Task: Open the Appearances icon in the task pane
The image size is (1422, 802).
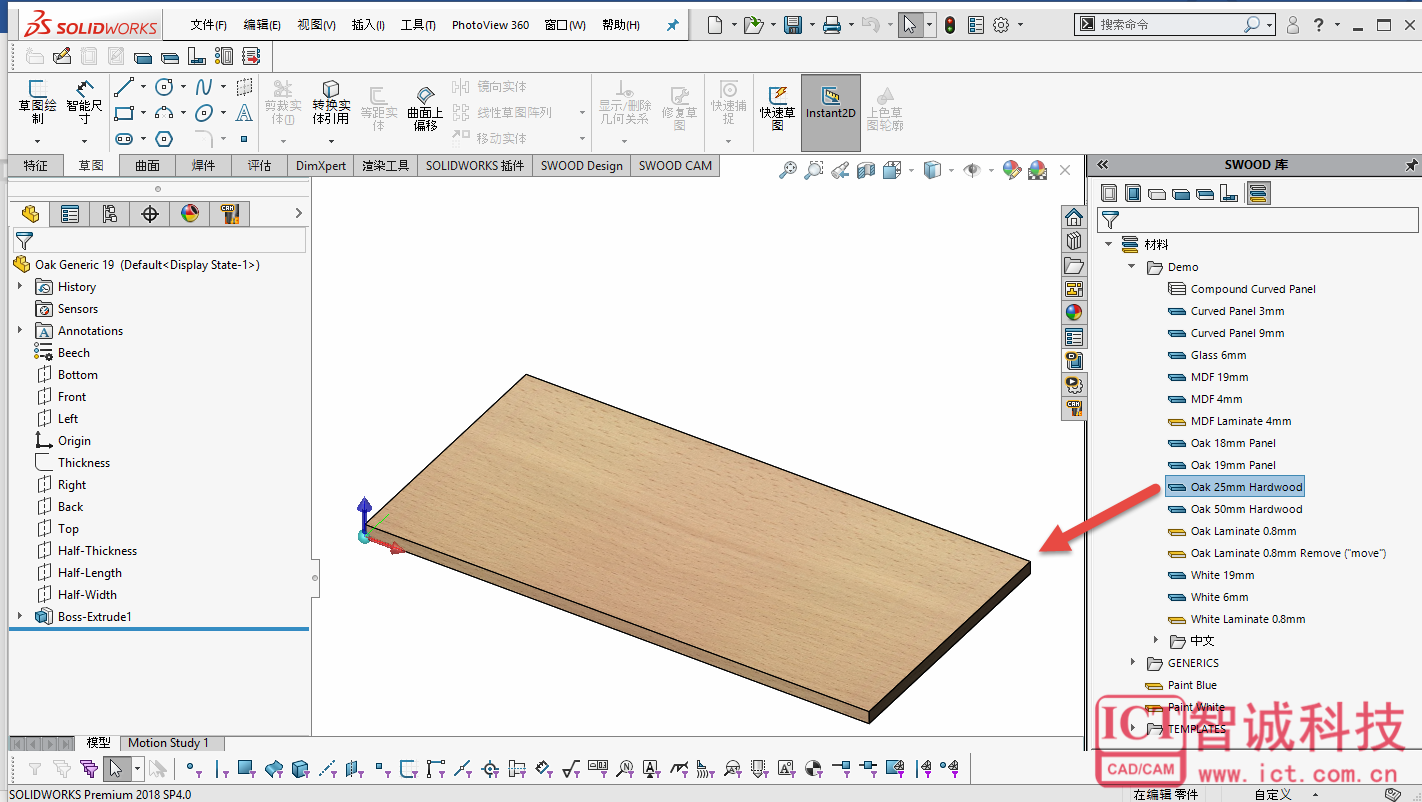Action: (x=1074, y=313)
